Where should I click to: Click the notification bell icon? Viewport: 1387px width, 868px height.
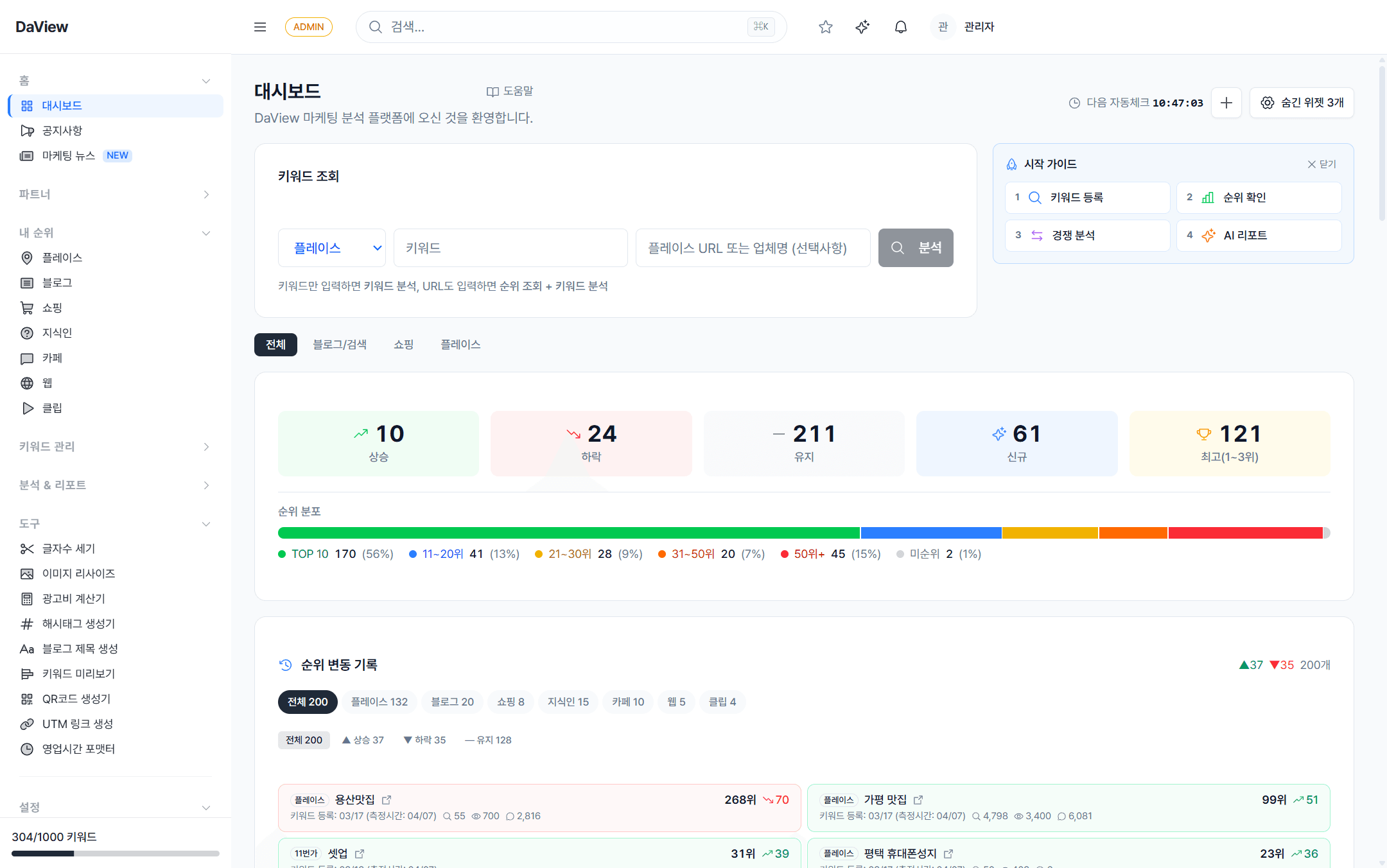tap(900, 26)
